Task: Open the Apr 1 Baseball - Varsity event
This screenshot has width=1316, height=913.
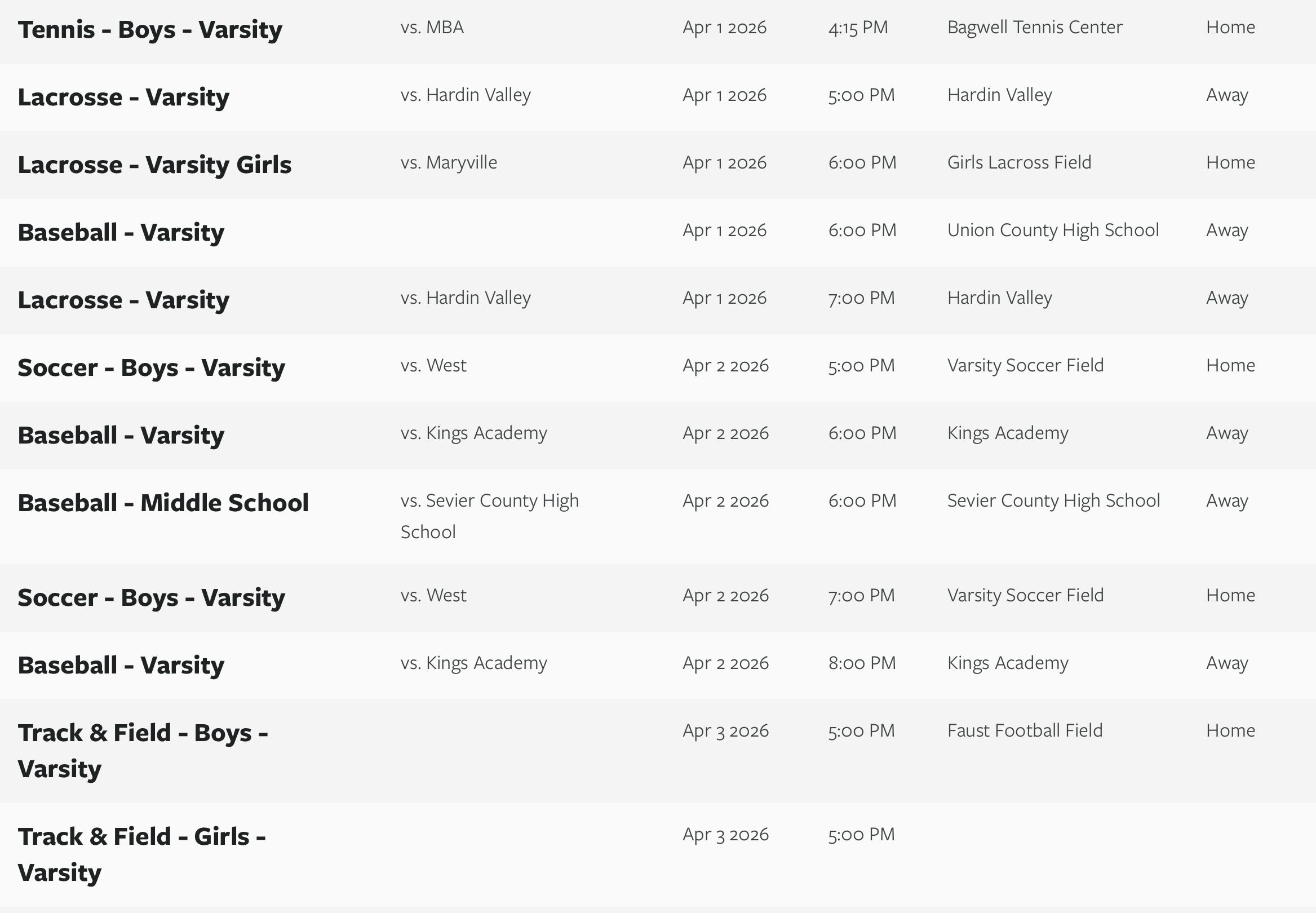Action: [121, 233]
